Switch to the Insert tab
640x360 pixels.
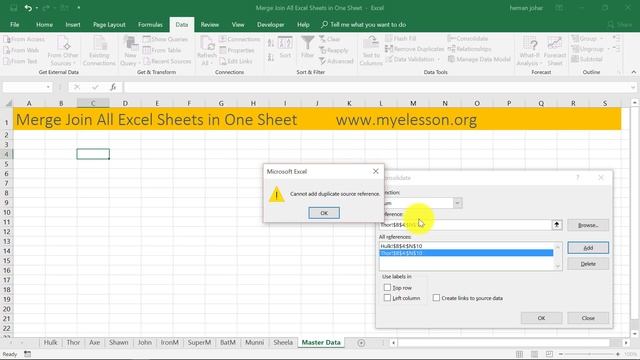point(73,24)
